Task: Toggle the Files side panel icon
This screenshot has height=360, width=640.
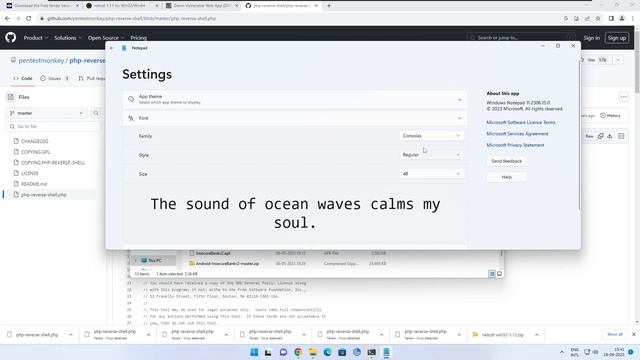Action: tap(11, 97)
